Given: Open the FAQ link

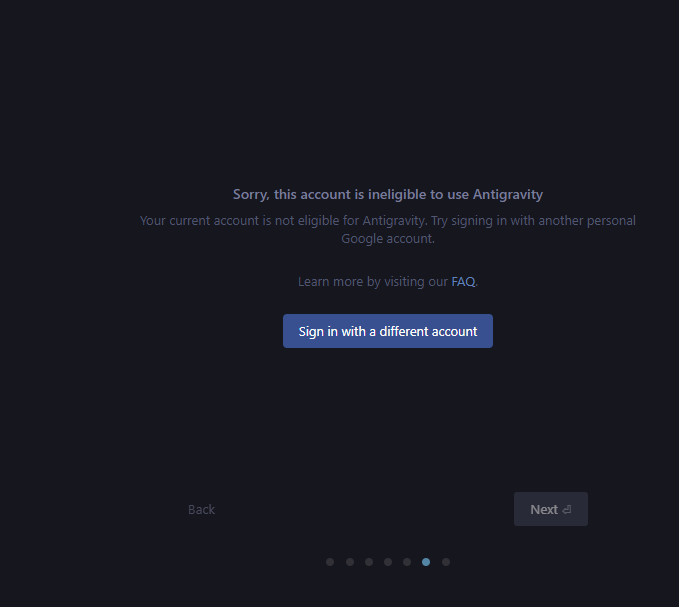Looking at the screenshot, I should 463,282.
